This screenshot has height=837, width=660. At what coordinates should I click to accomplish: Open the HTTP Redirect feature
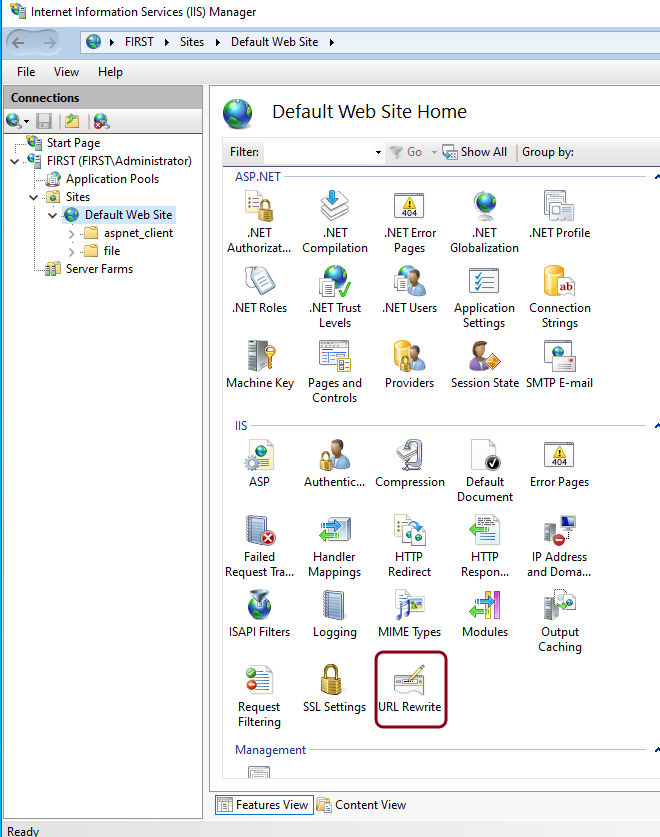click(x=410, y=547)
